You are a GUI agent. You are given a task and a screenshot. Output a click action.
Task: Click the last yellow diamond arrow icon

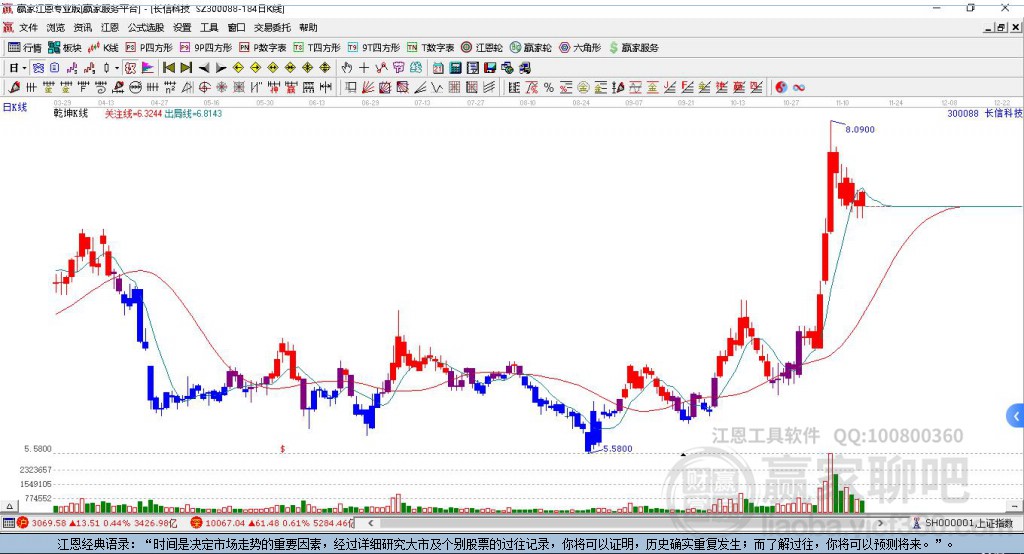[x=325, y=67]
